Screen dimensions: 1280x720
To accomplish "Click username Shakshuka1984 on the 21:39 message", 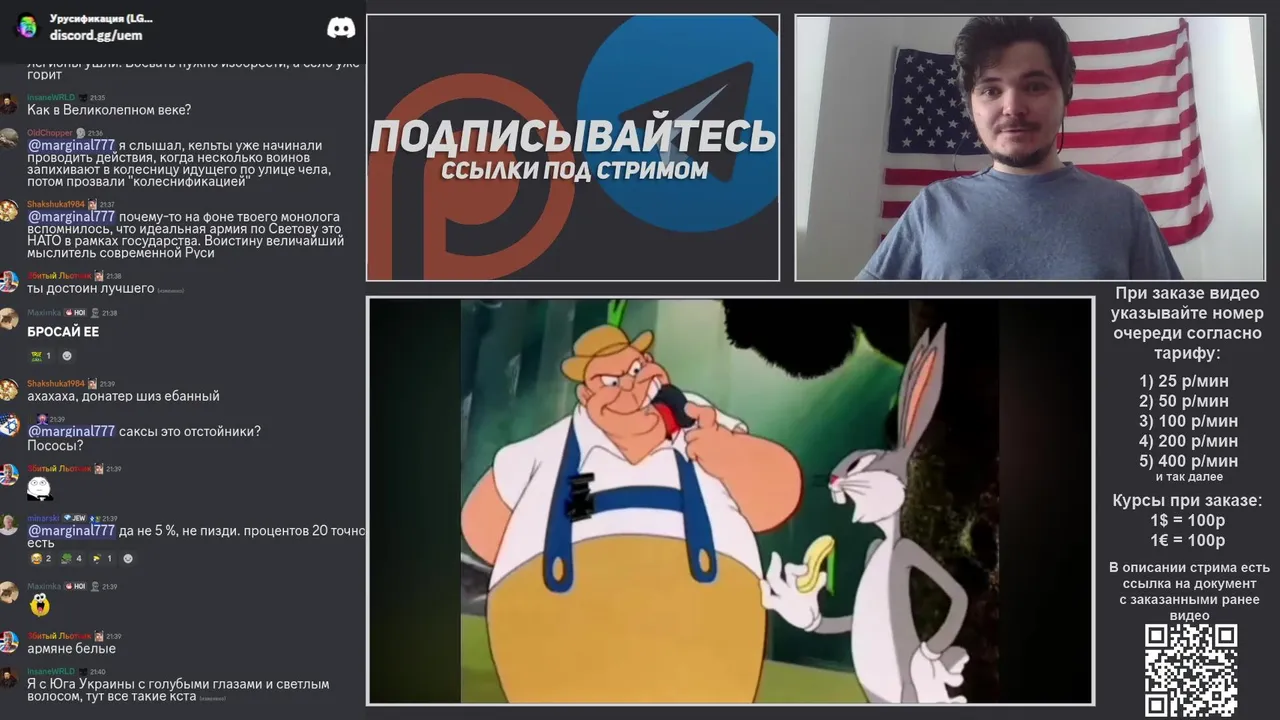I will [x=55, y=384].
